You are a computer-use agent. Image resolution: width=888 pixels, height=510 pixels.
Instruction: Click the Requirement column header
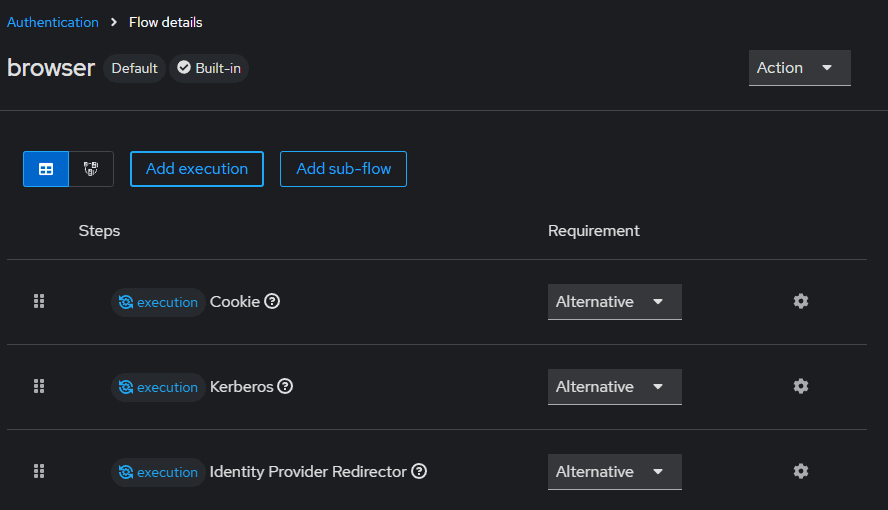(594, 231)
